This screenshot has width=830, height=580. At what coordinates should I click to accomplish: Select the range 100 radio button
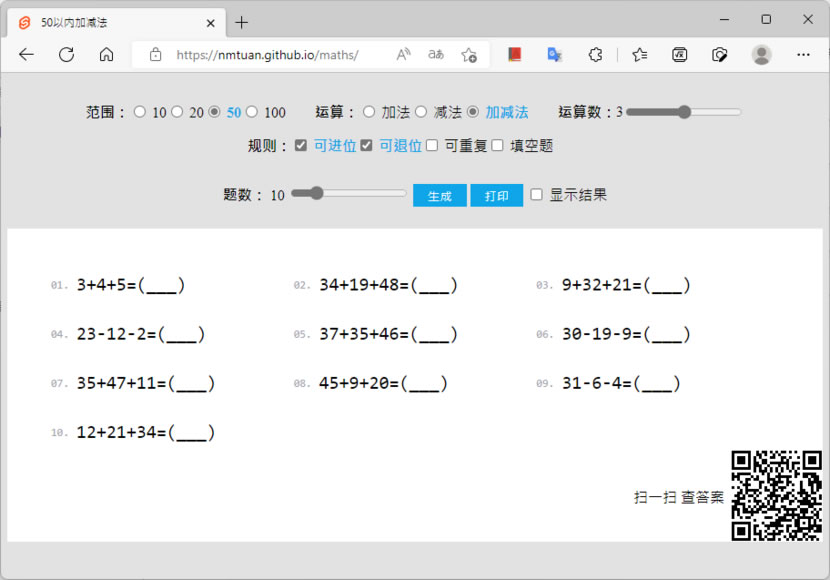pos(252,112)
